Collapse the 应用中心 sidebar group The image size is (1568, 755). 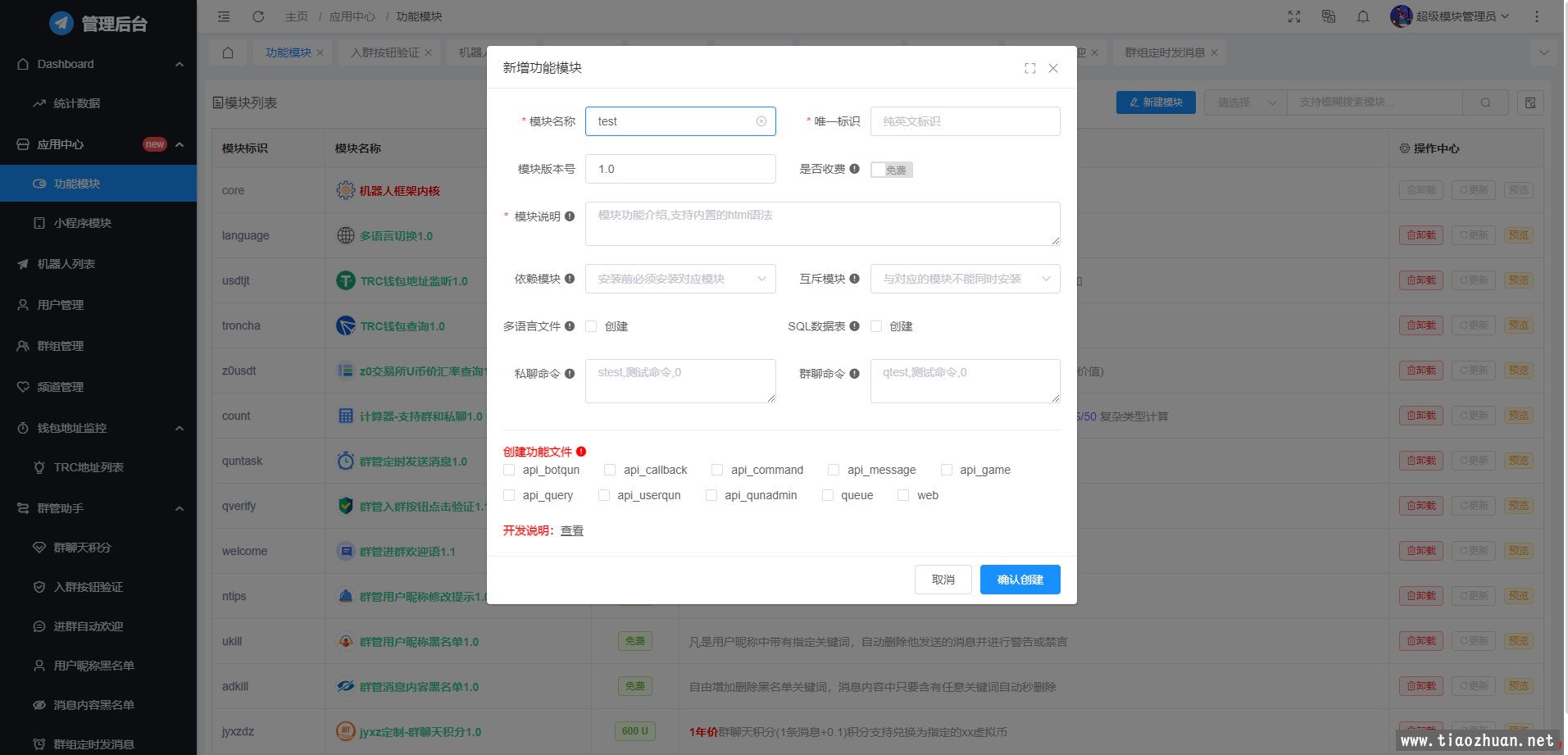[180, 144]
